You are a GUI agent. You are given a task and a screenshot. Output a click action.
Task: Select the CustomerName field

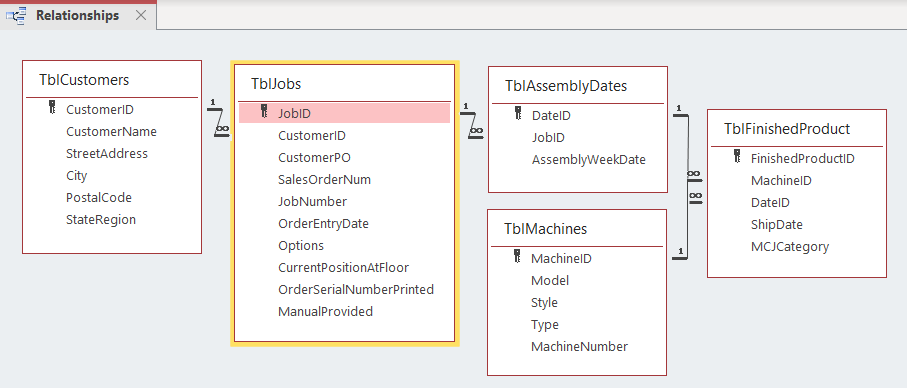tap(111, 131)
